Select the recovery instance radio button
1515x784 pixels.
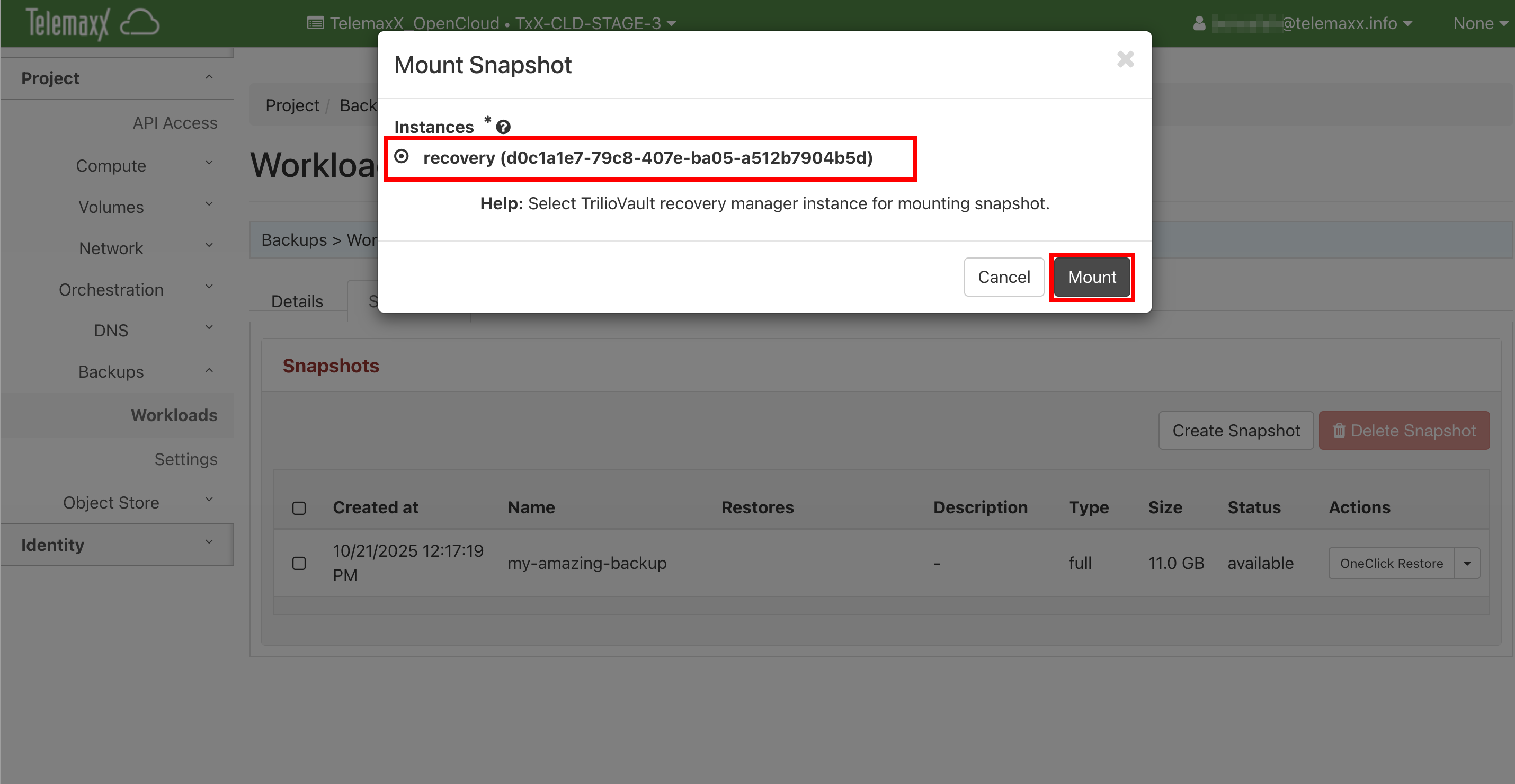click(402, 157)
